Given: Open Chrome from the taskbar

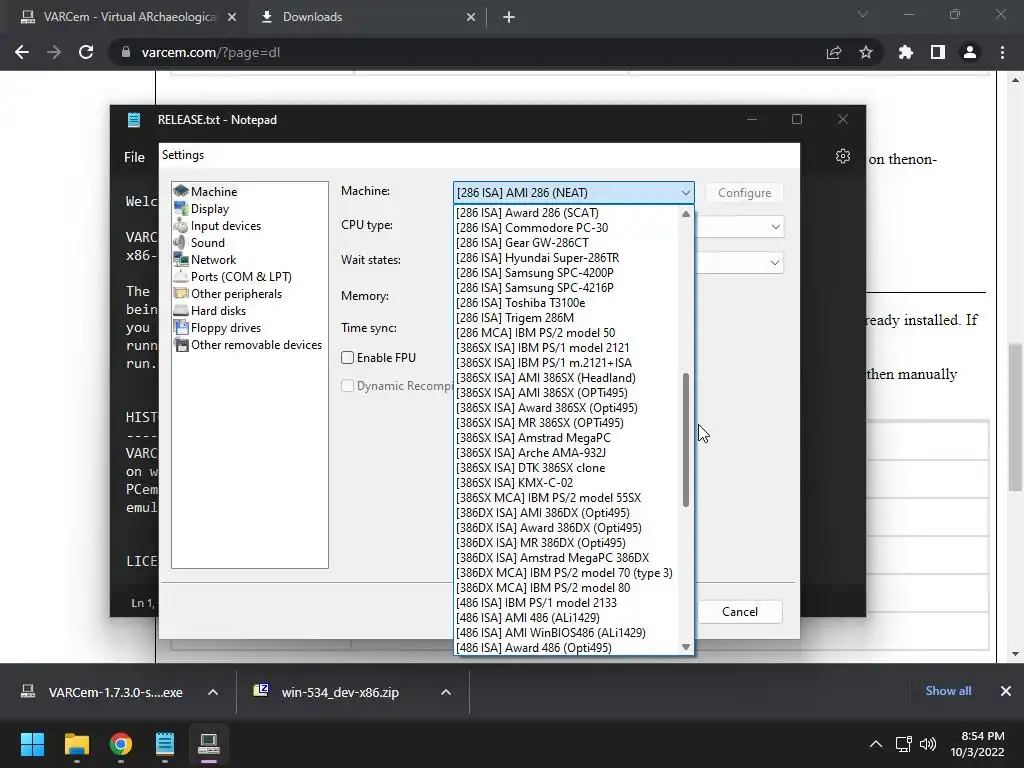Looking at the screenshot, I should (x=121, y=744).
